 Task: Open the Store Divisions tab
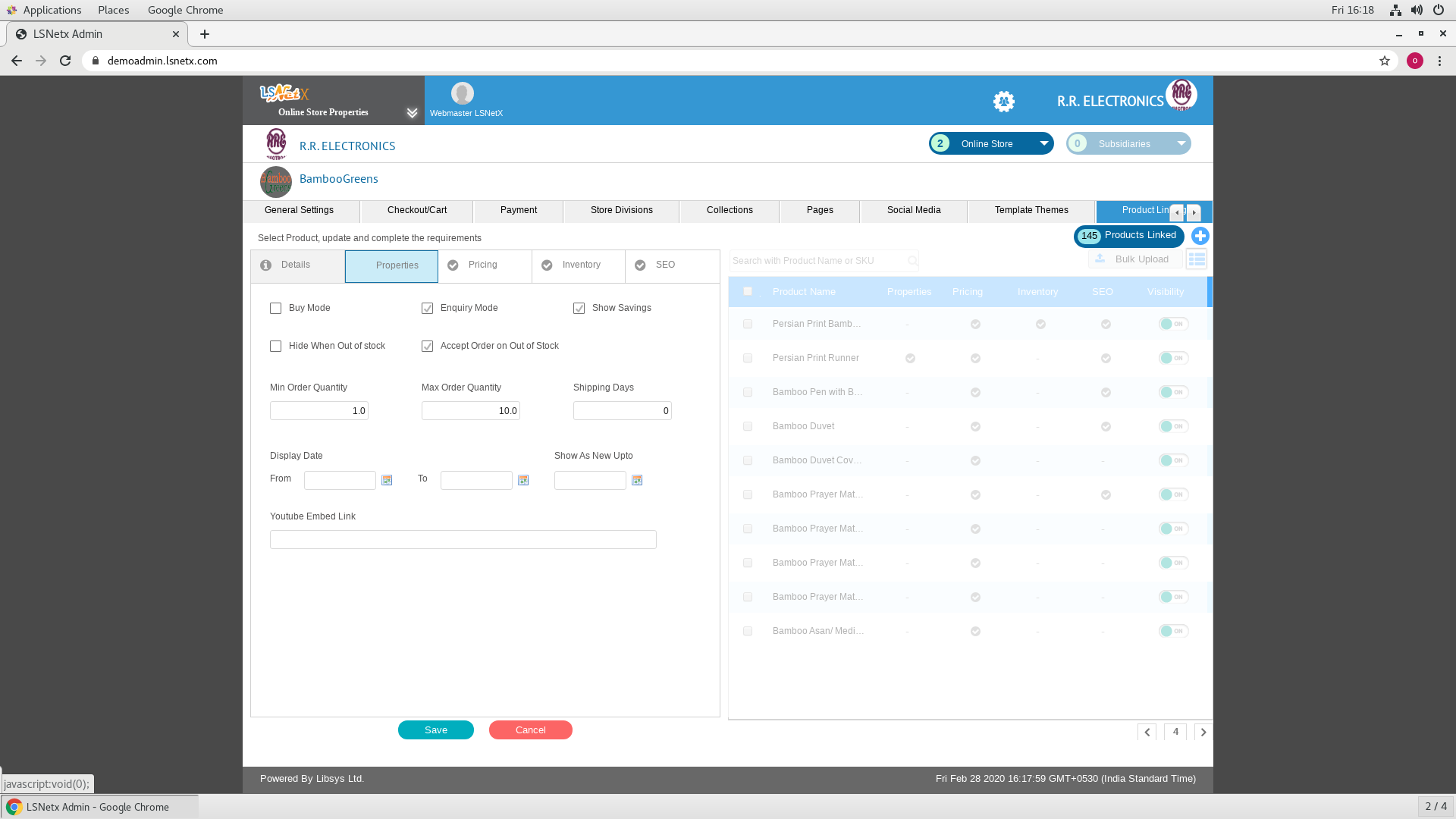(621, 210)
